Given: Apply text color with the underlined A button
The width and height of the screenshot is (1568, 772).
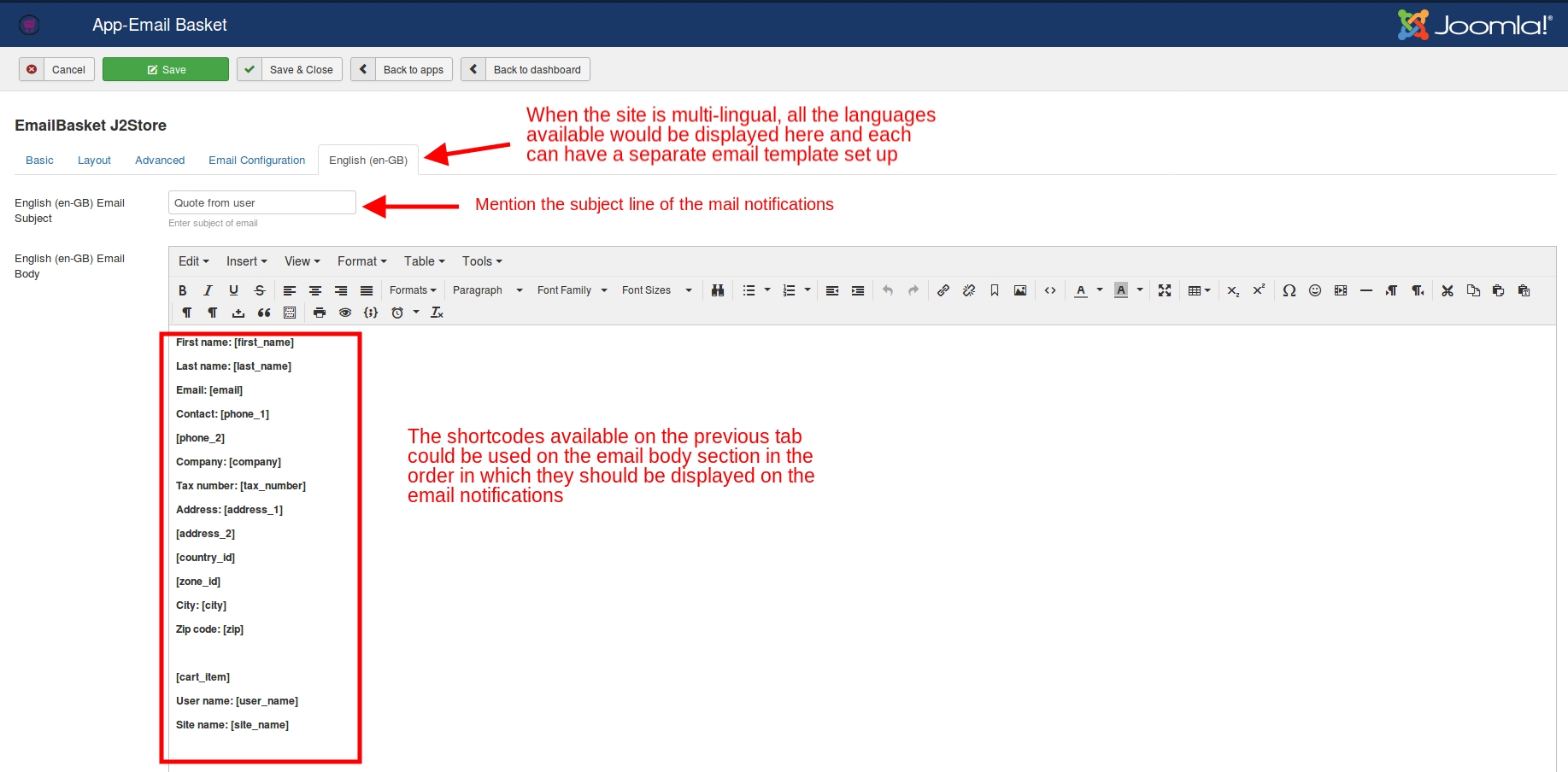Looking at the screenshot, I should (x=1081, y=290).
